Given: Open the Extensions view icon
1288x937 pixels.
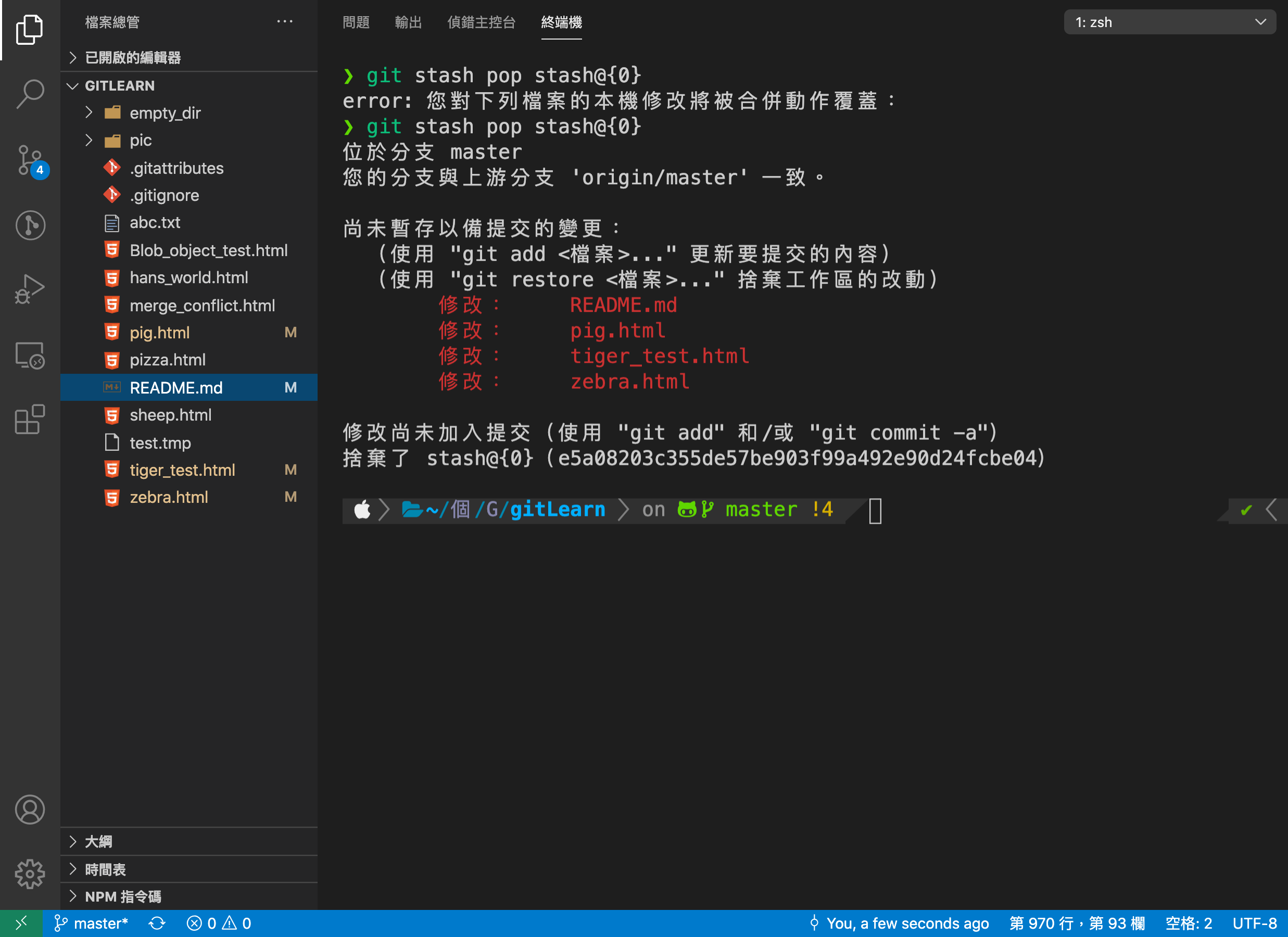Looking at the screenshot, I should point(30,419).
